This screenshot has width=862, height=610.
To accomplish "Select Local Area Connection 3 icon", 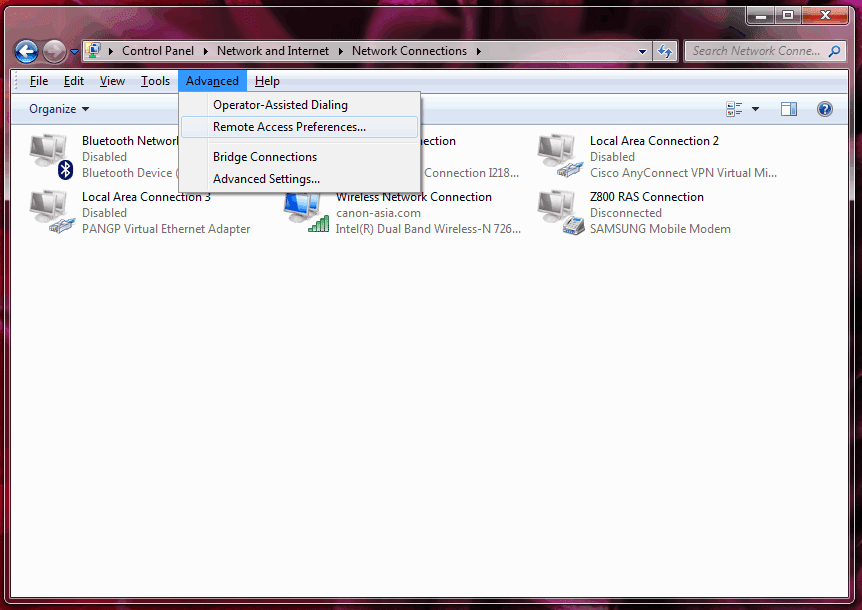I will click(52, 213).
